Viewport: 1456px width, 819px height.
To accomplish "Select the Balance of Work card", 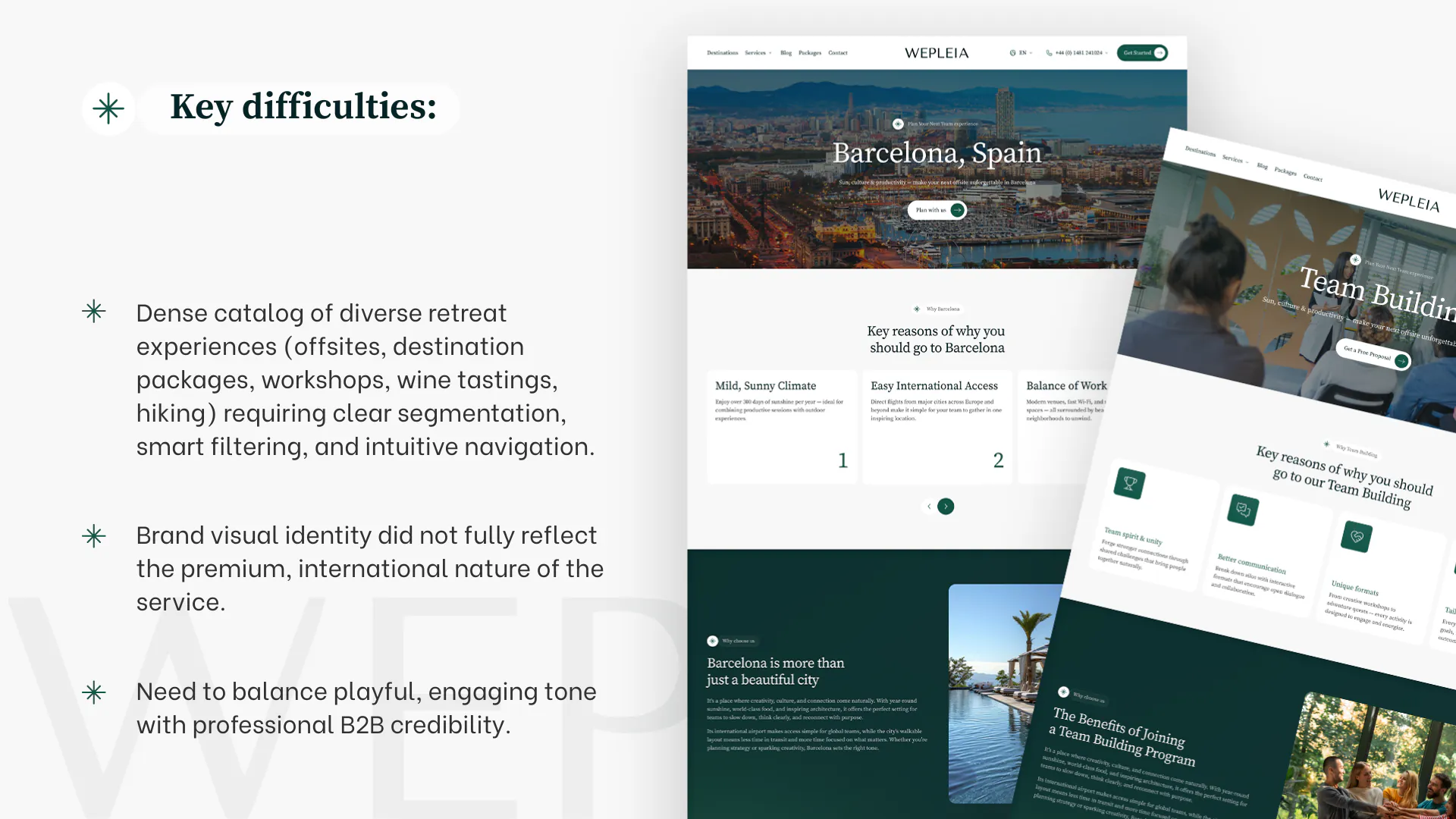I will click(1063, 427).
